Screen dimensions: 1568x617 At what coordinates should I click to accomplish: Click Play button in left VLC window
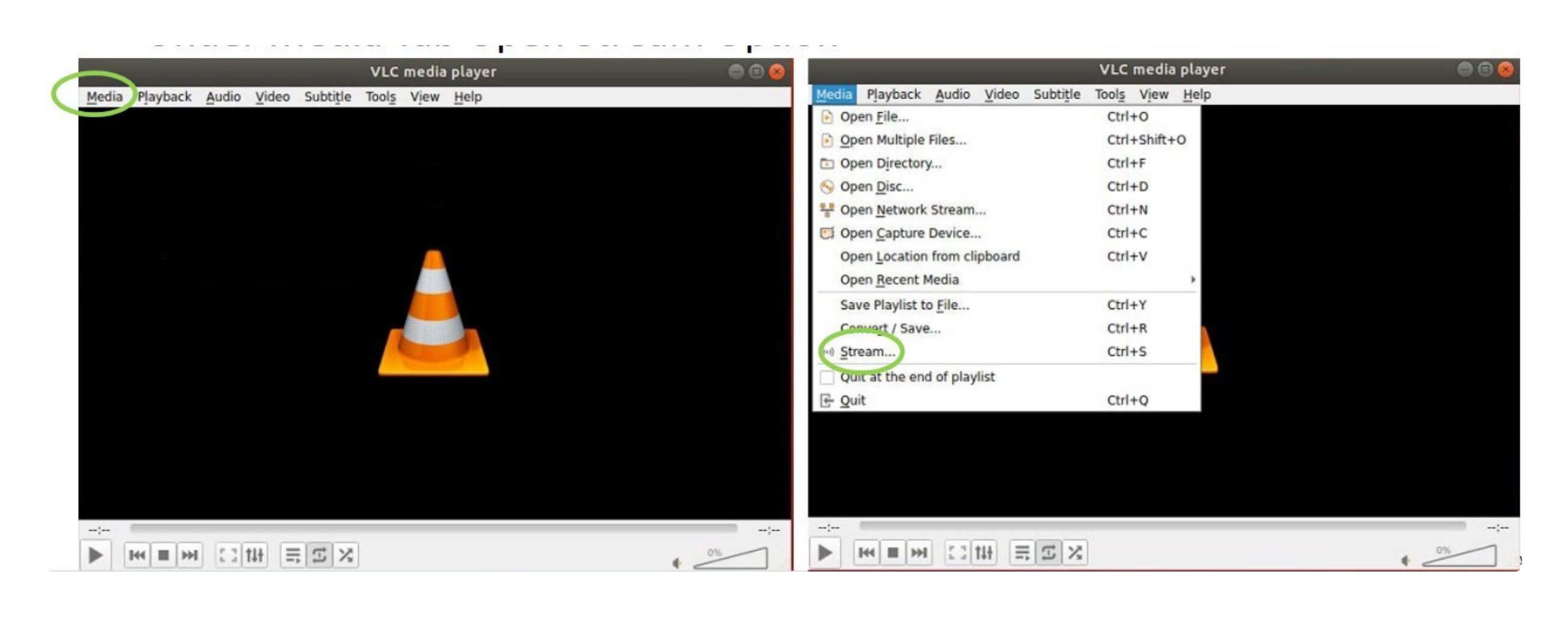coord(96,555)
